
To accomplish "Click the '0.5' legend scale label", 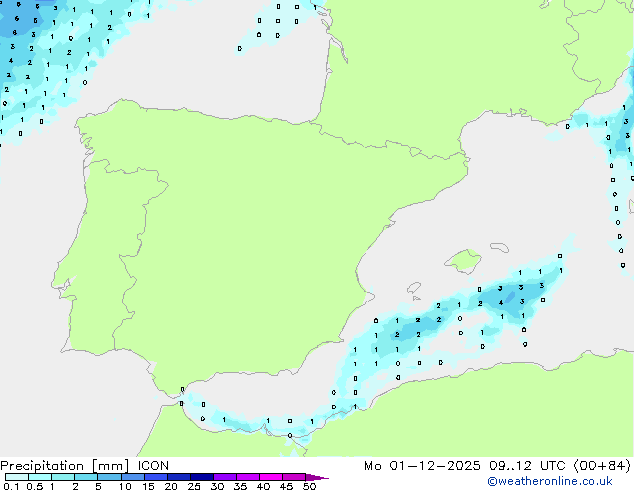I will coord(35,486).
